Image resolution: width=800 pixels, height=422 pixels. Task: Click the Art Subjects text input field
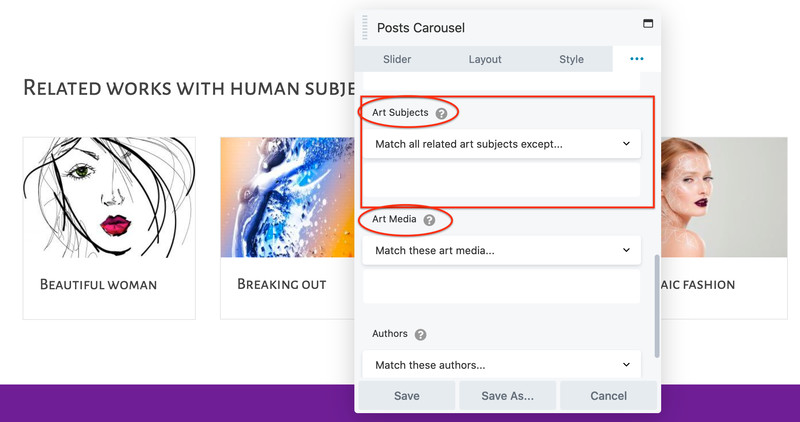point(501,182)
